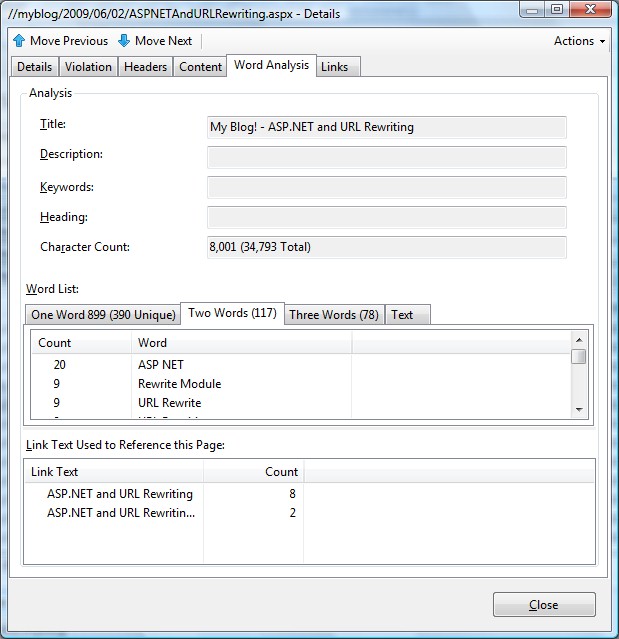Click the Move Next label
Image resolution: width=619 pixels, height=639 pixels.
pos(163,41)
